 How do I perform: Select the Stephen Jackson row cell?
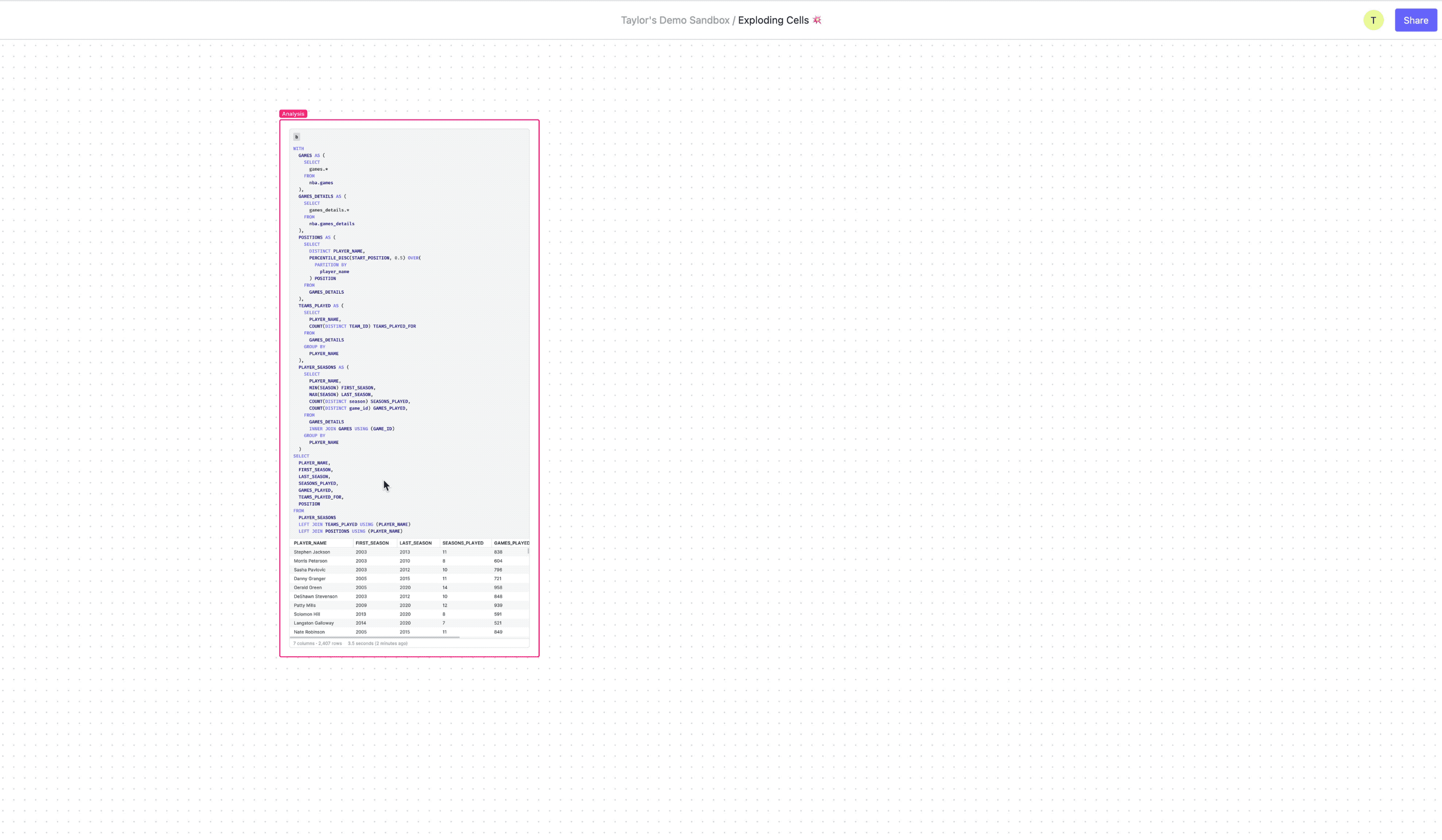pyautogui.click(x=312, y=552)
